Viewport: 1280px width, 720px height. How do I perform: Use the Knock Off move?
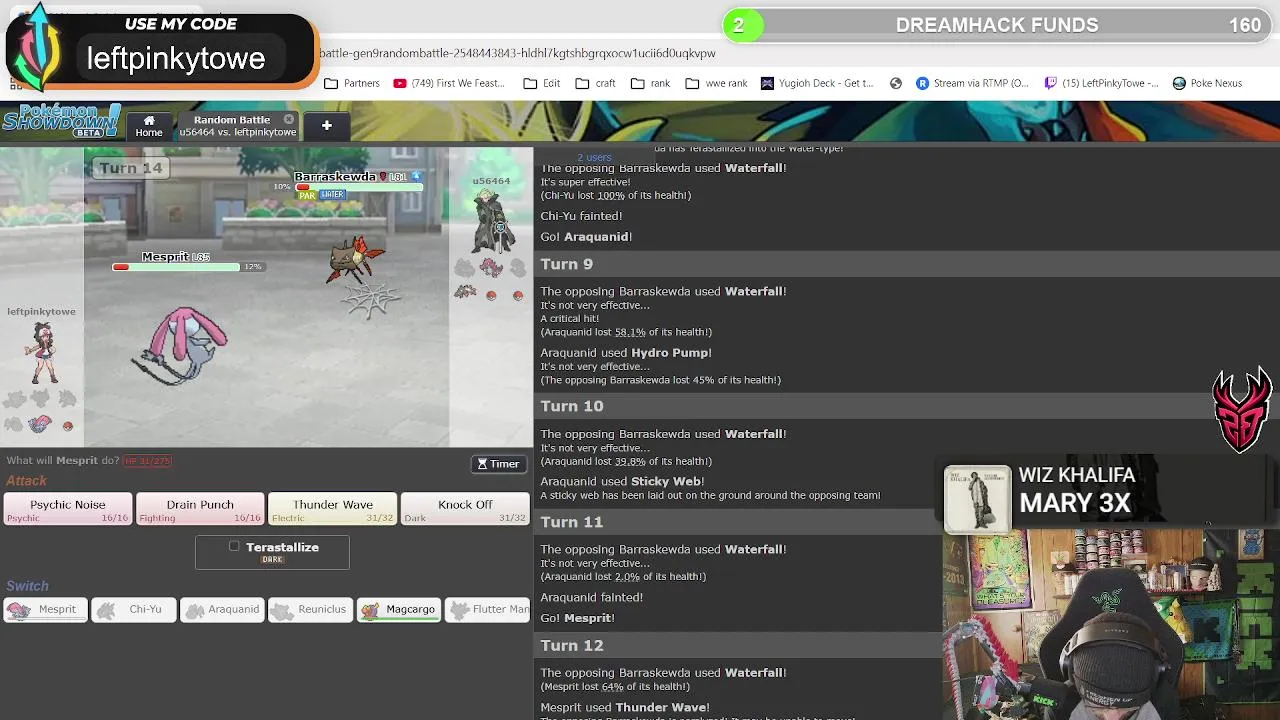coord(465,510)
